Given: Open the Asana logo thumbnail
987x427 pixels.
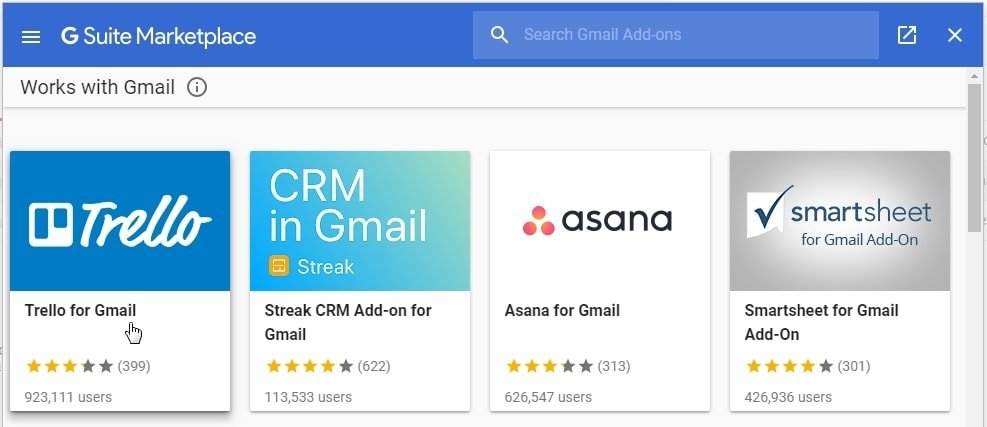Looking at the screenshot, I should (600, 221).
